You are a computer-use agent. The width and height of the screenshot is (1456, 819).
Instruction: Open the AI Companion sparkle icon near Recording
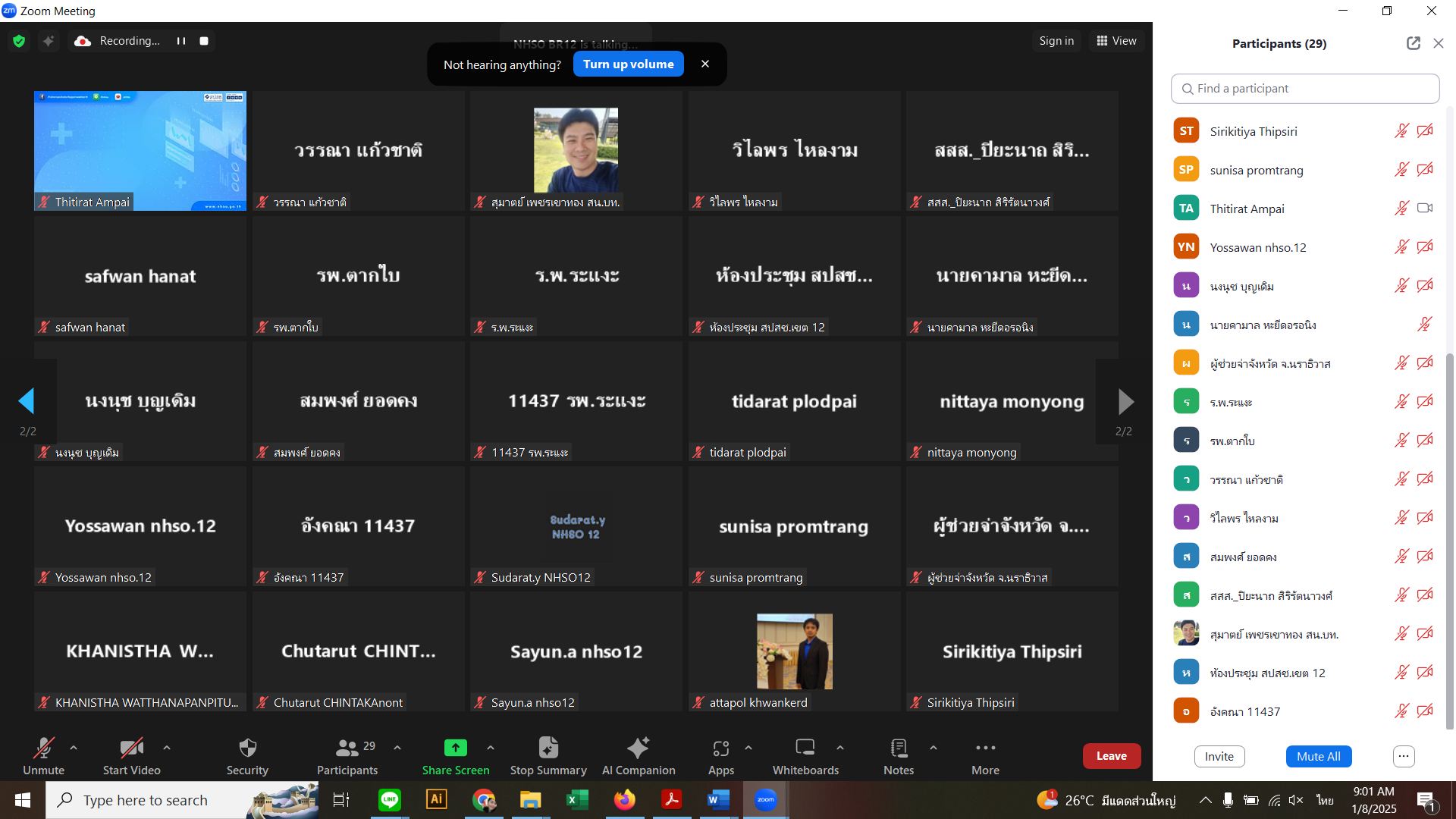click(49, 41)
